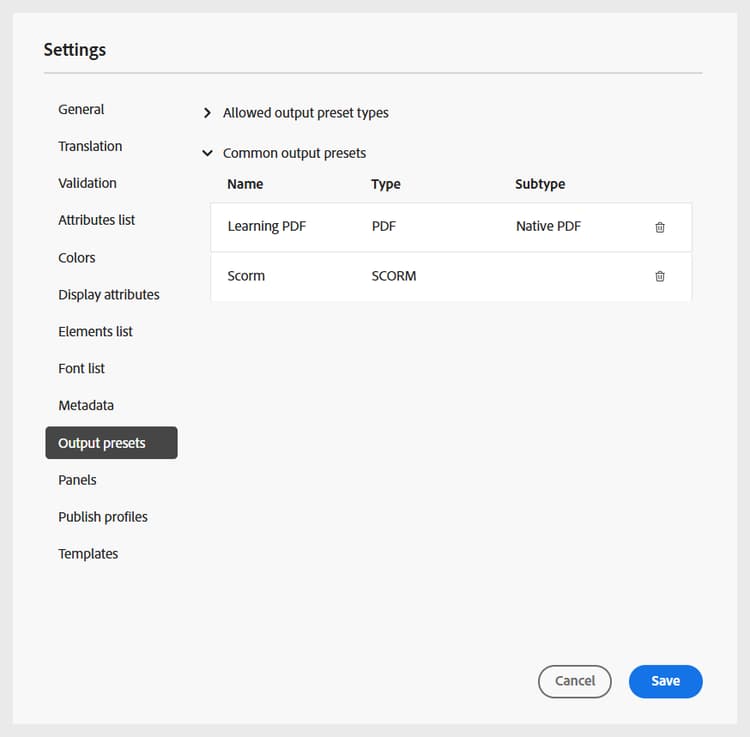750x737 pixels.
Task: Go to Panels settings
Action: tap(77, 480)
